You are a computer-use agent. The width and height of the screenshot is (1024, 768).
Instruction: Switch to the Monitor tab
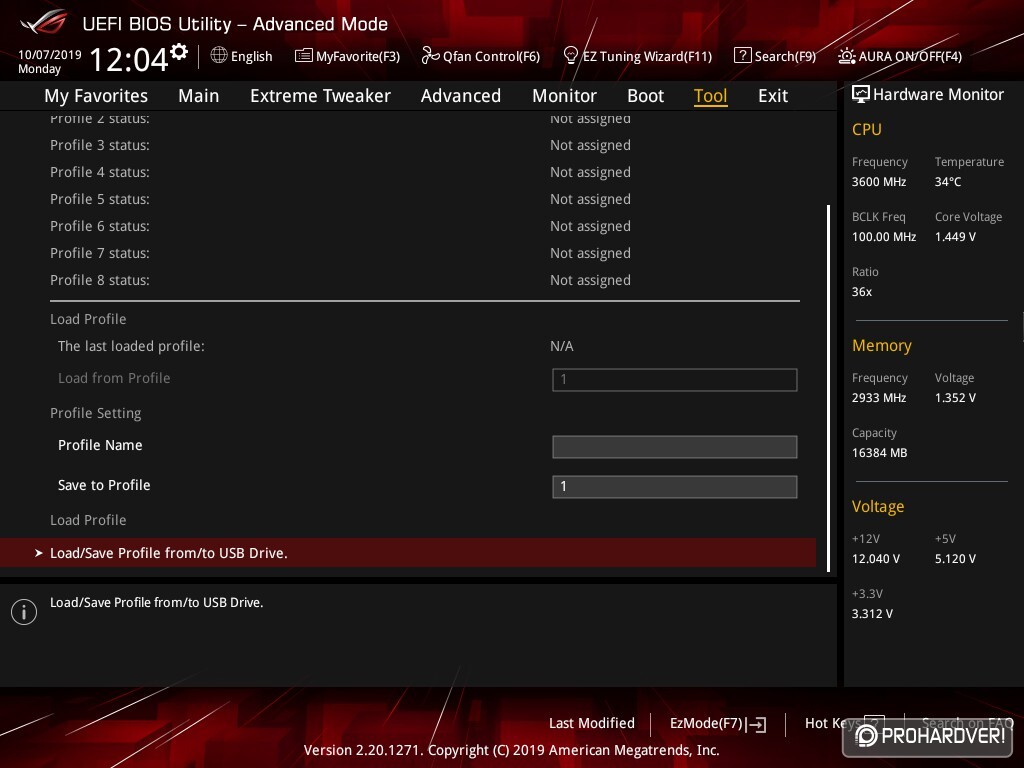564,96
